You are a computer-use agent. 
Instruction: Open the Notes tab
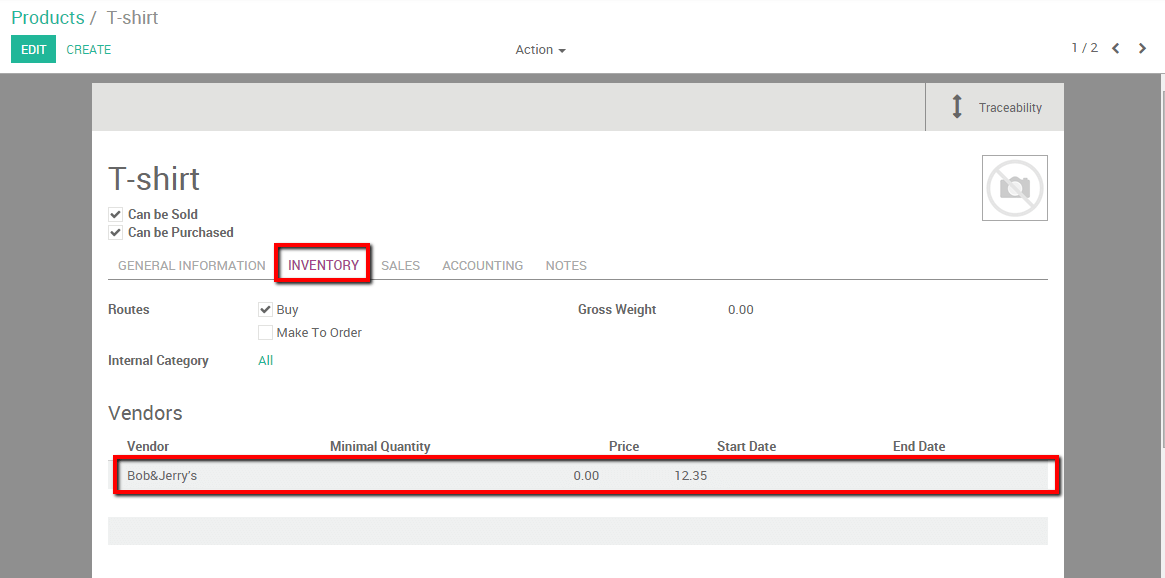[x=566, y=265]
